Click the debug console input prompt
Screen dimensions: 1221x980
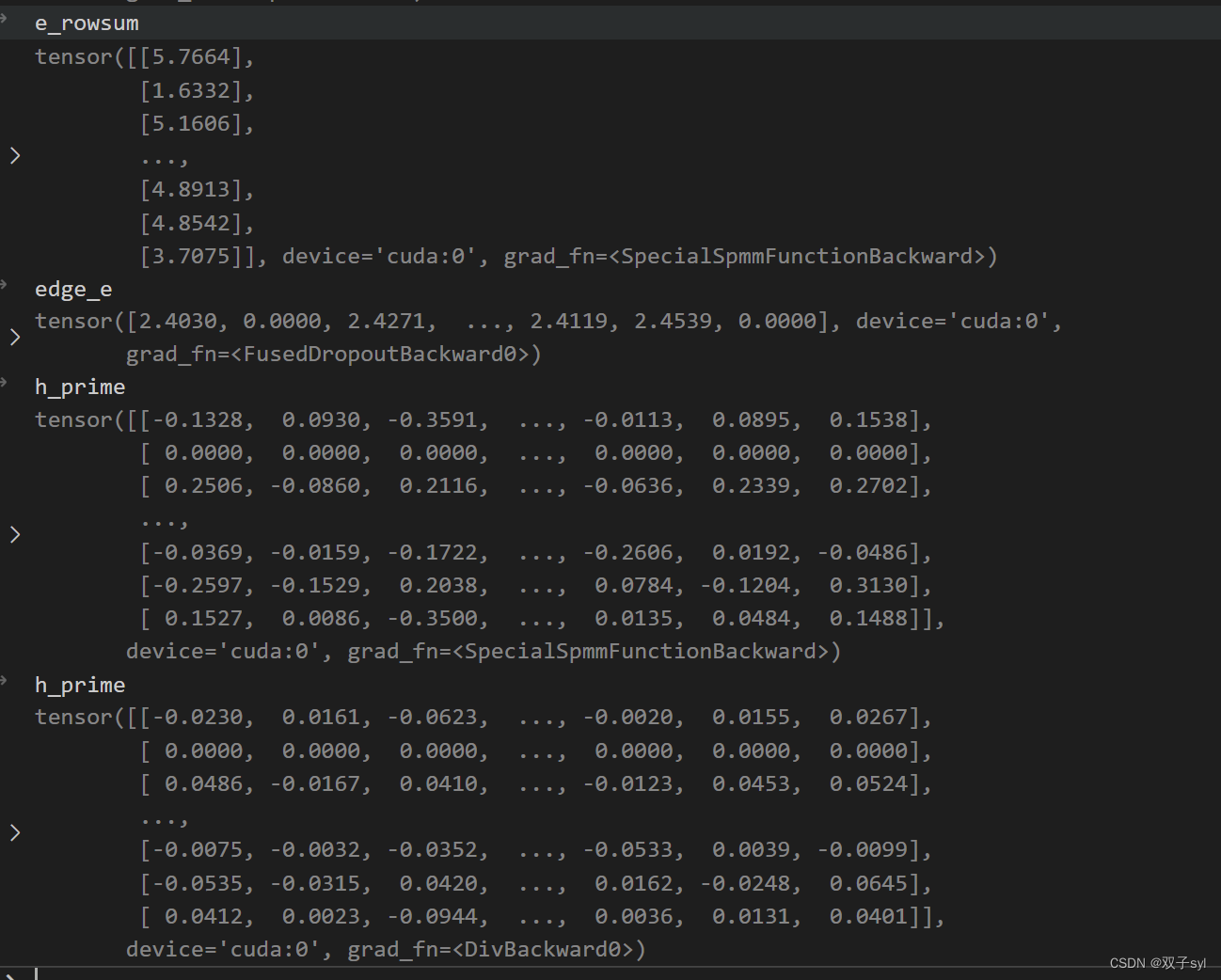click(x=621, y=974)
